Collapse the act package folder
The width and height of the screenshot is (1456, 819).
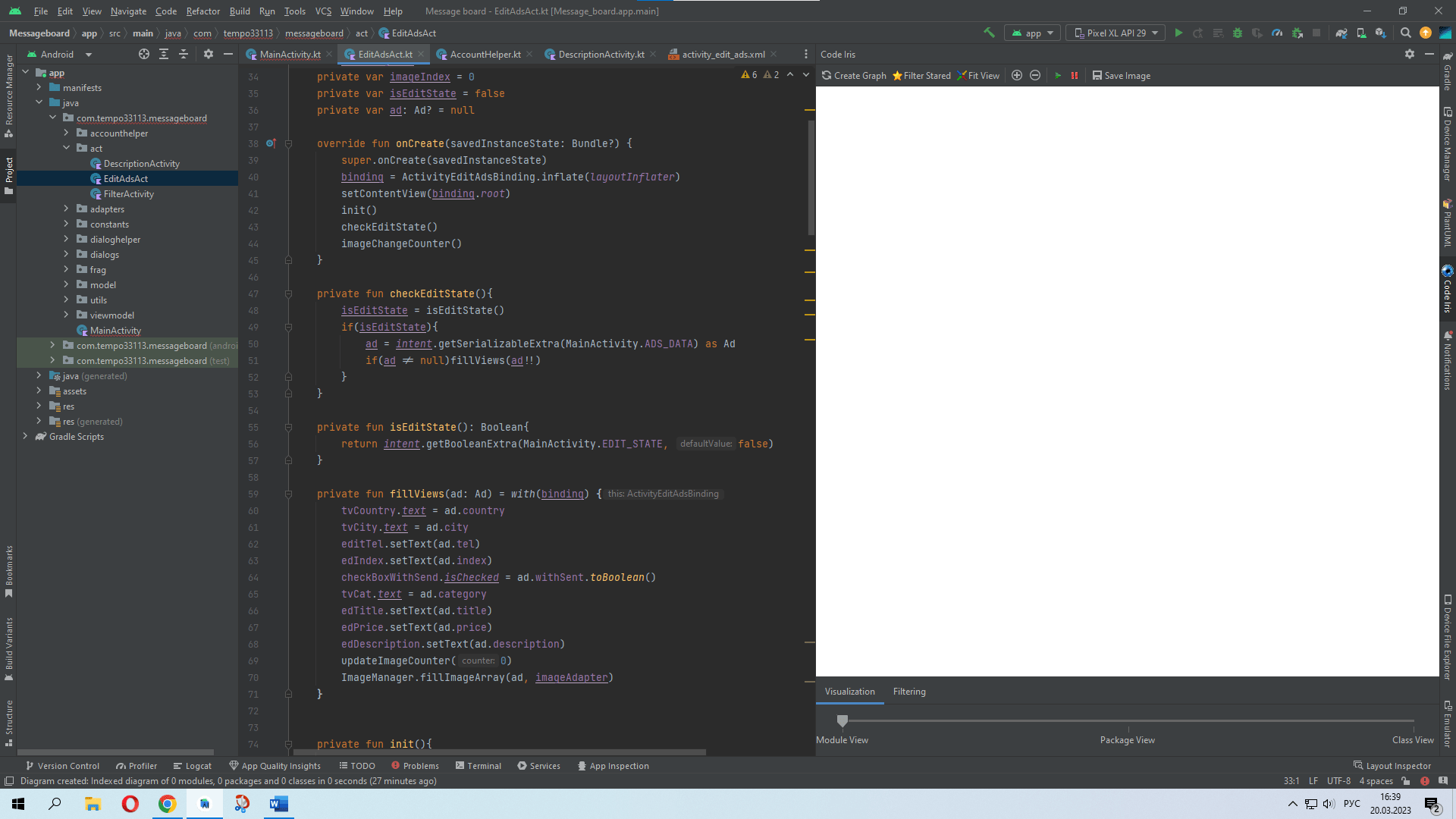pos(67,148)
